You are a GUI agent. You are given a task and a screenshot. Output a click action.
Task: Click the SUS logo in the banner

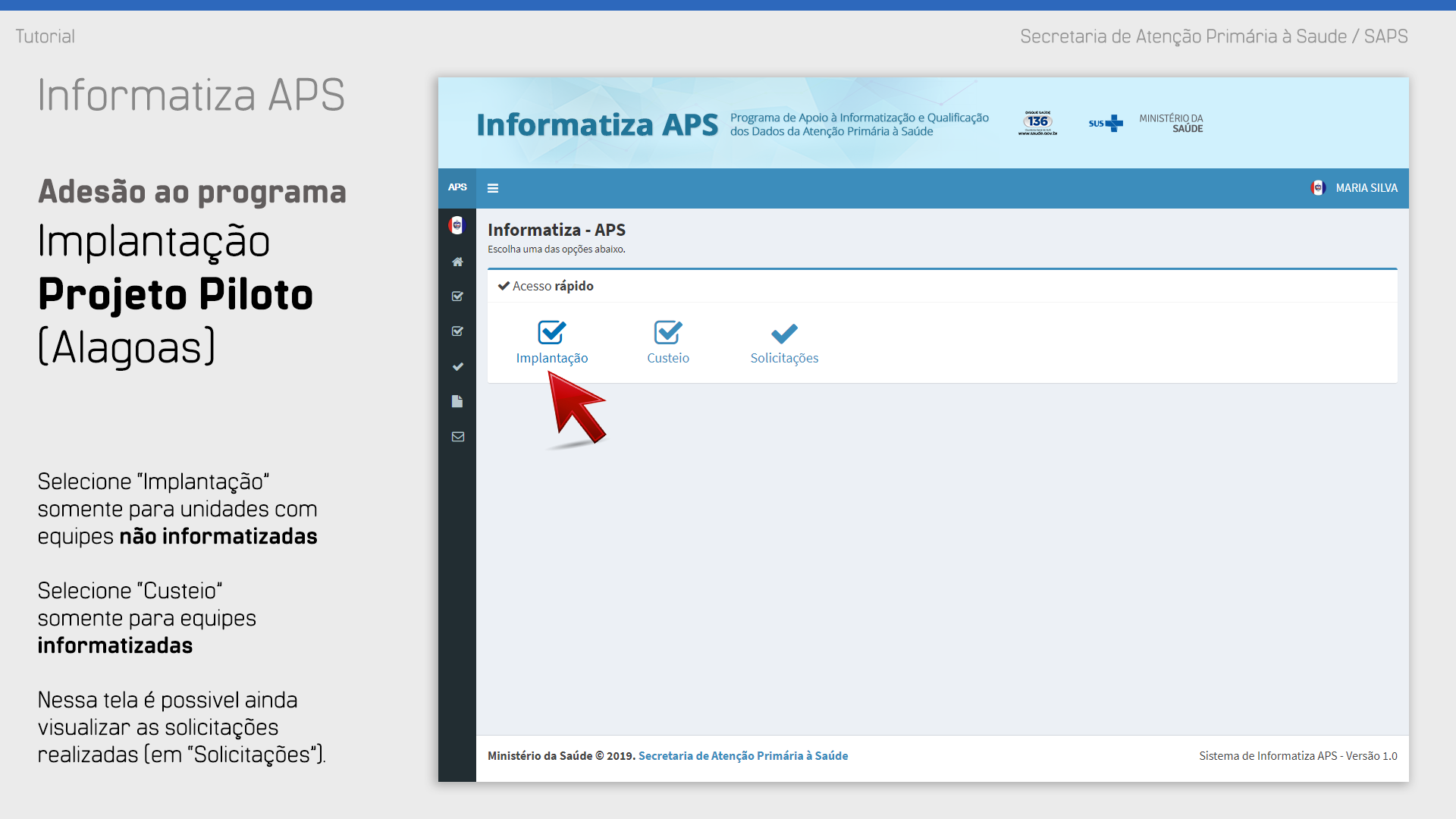(1106, 124)
